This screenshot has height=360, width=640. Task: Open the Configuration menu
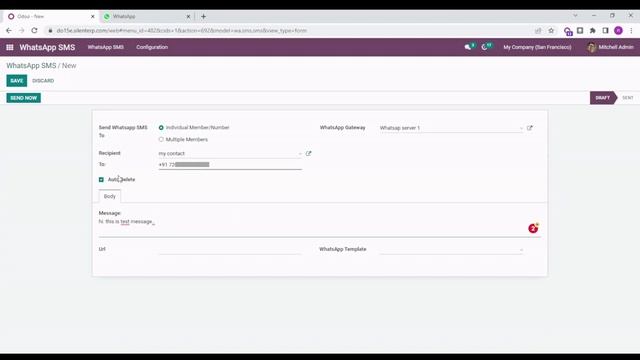pos(152,47)
